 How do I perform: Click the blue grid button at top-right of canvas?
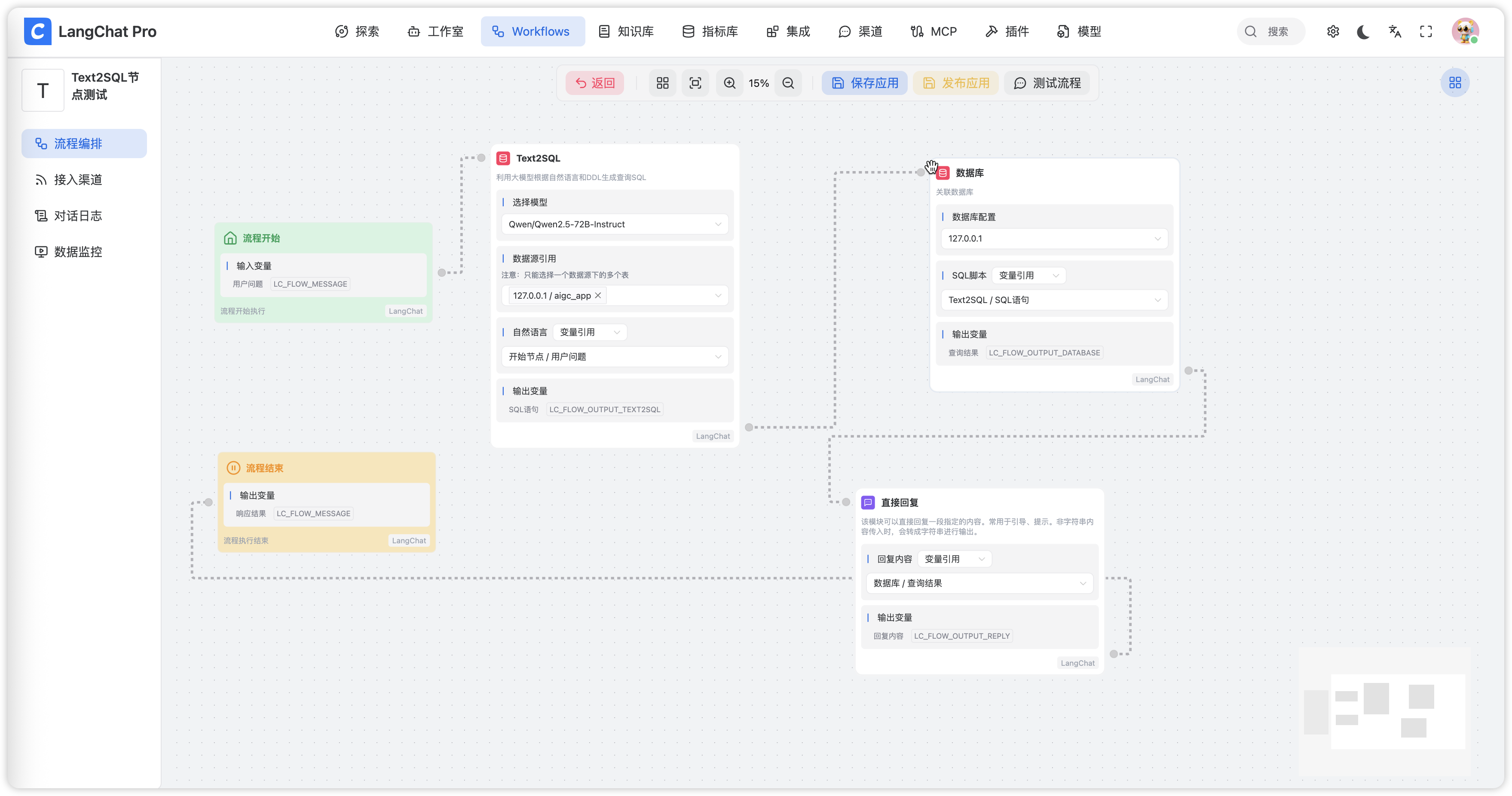(x=1455, y=83)
